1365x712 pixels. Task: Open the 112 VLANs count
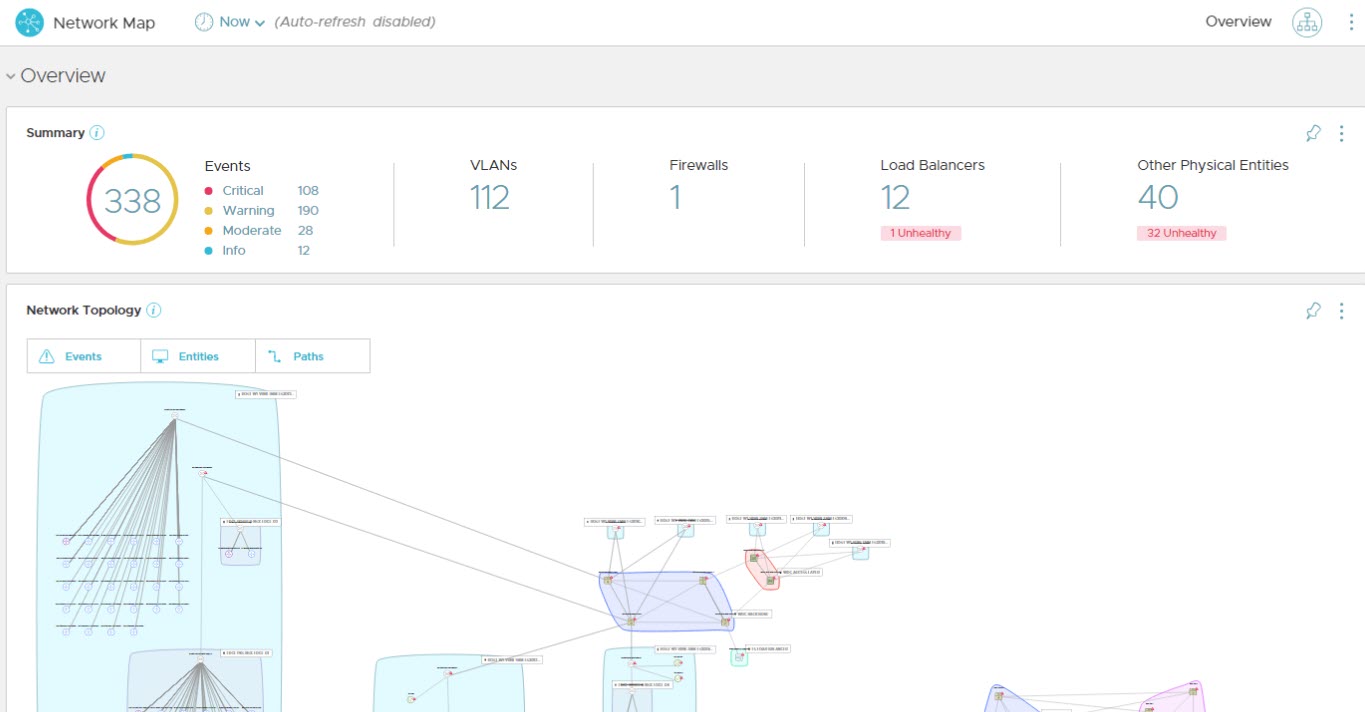490,198
